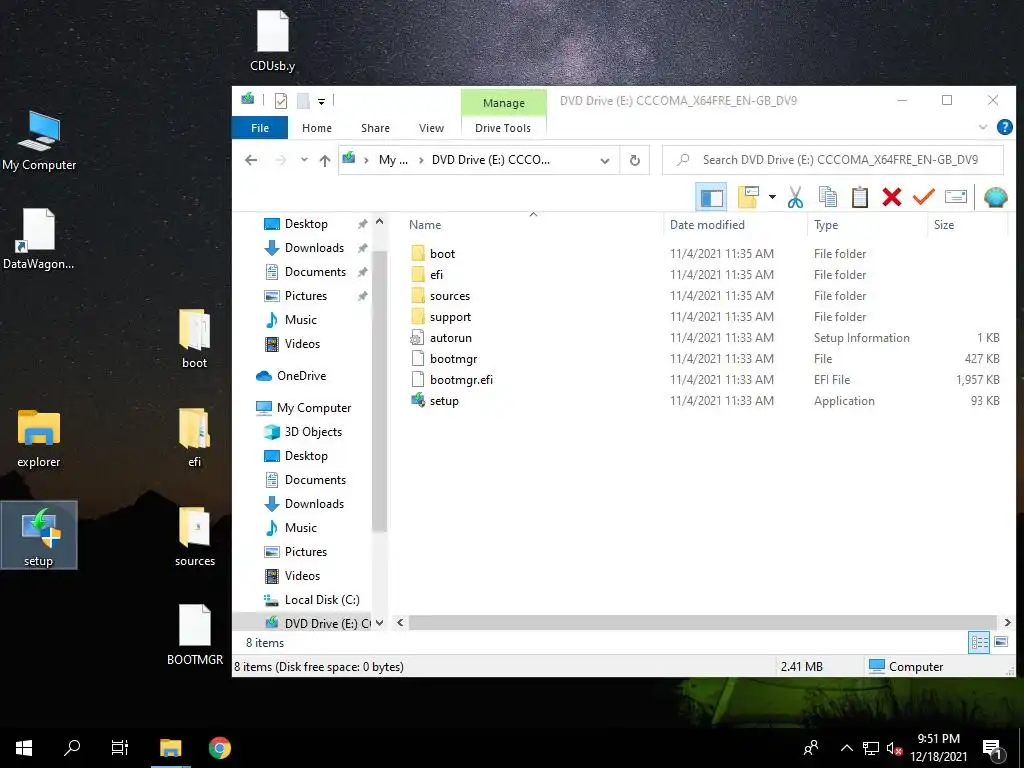Image resolution: width=1024 pixels, height=768 pixels.
Task: Click the Paste clipboard icon
Action: (859, 197)
